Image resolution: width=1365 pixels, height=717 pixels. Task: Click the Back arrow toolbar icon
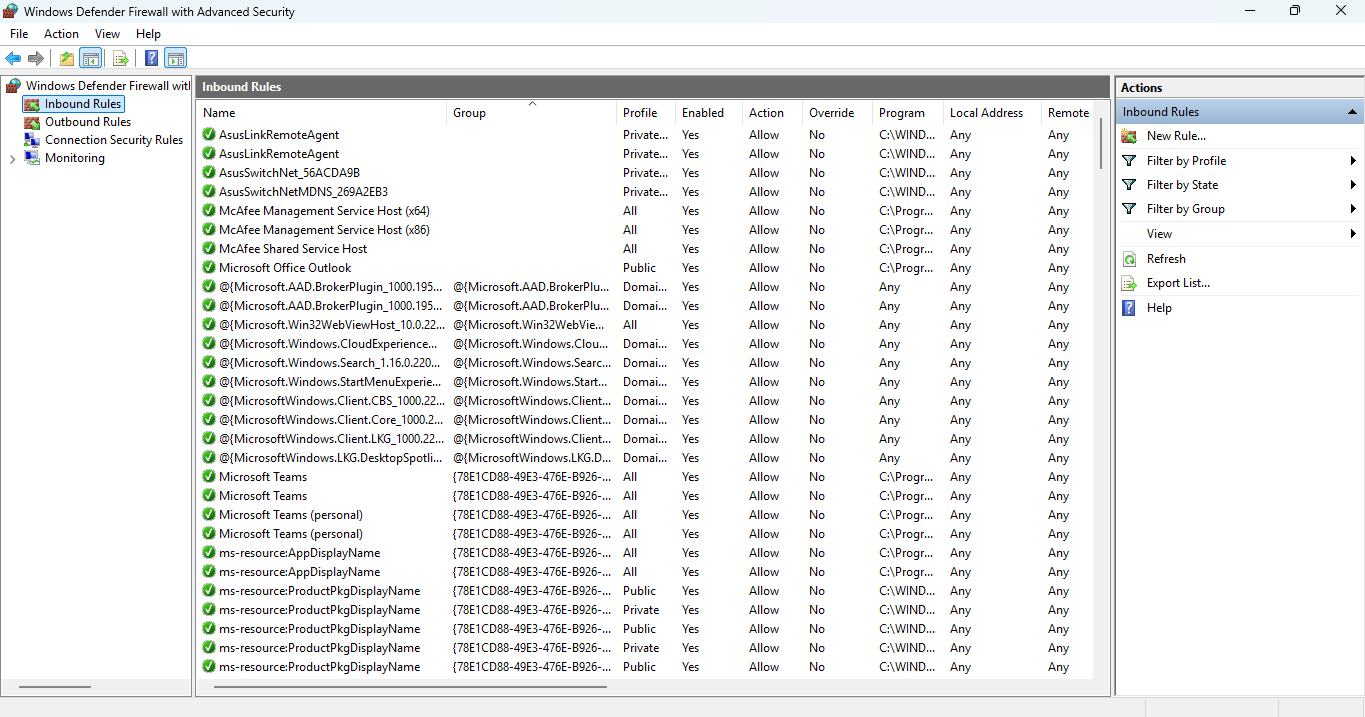point(13,58)
